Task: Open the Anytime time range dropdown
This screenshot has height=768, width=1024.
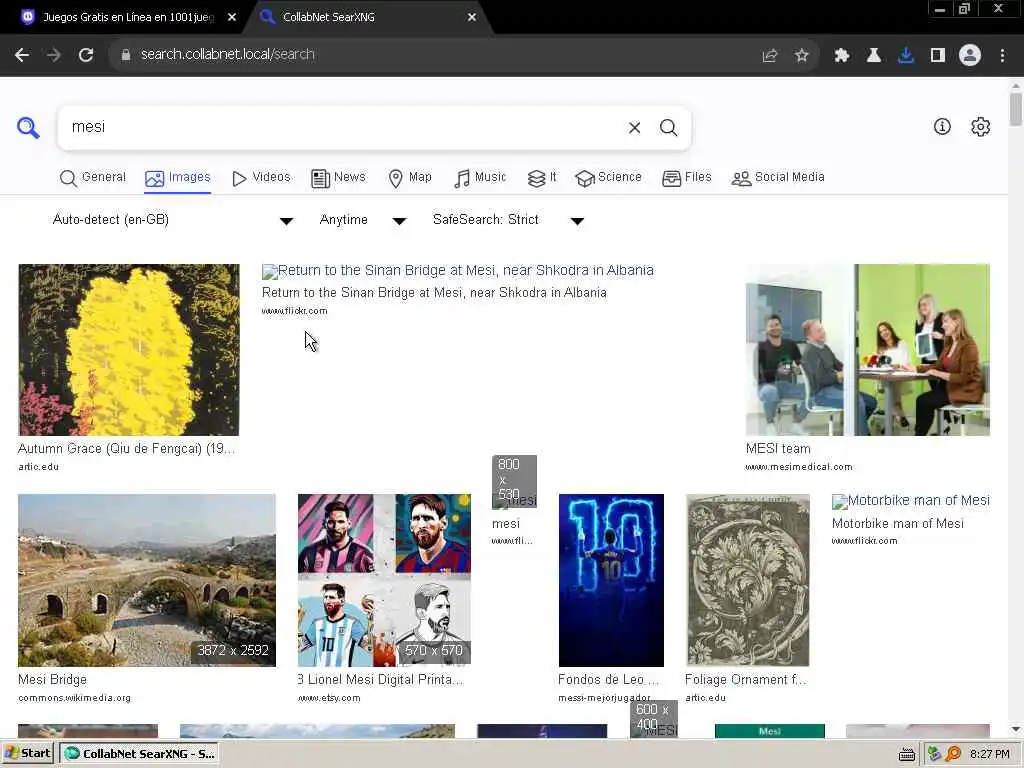Action: point(362,220)
